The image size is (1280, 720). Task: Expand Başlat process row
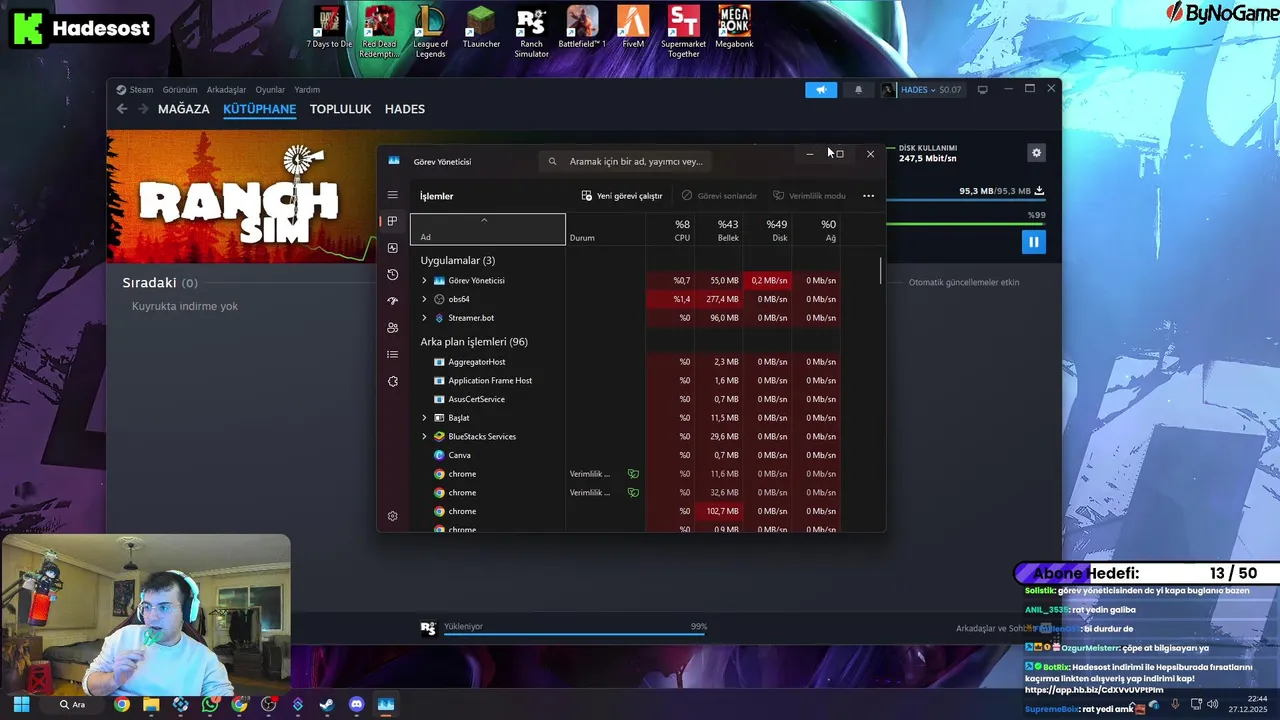coord(424,418)
